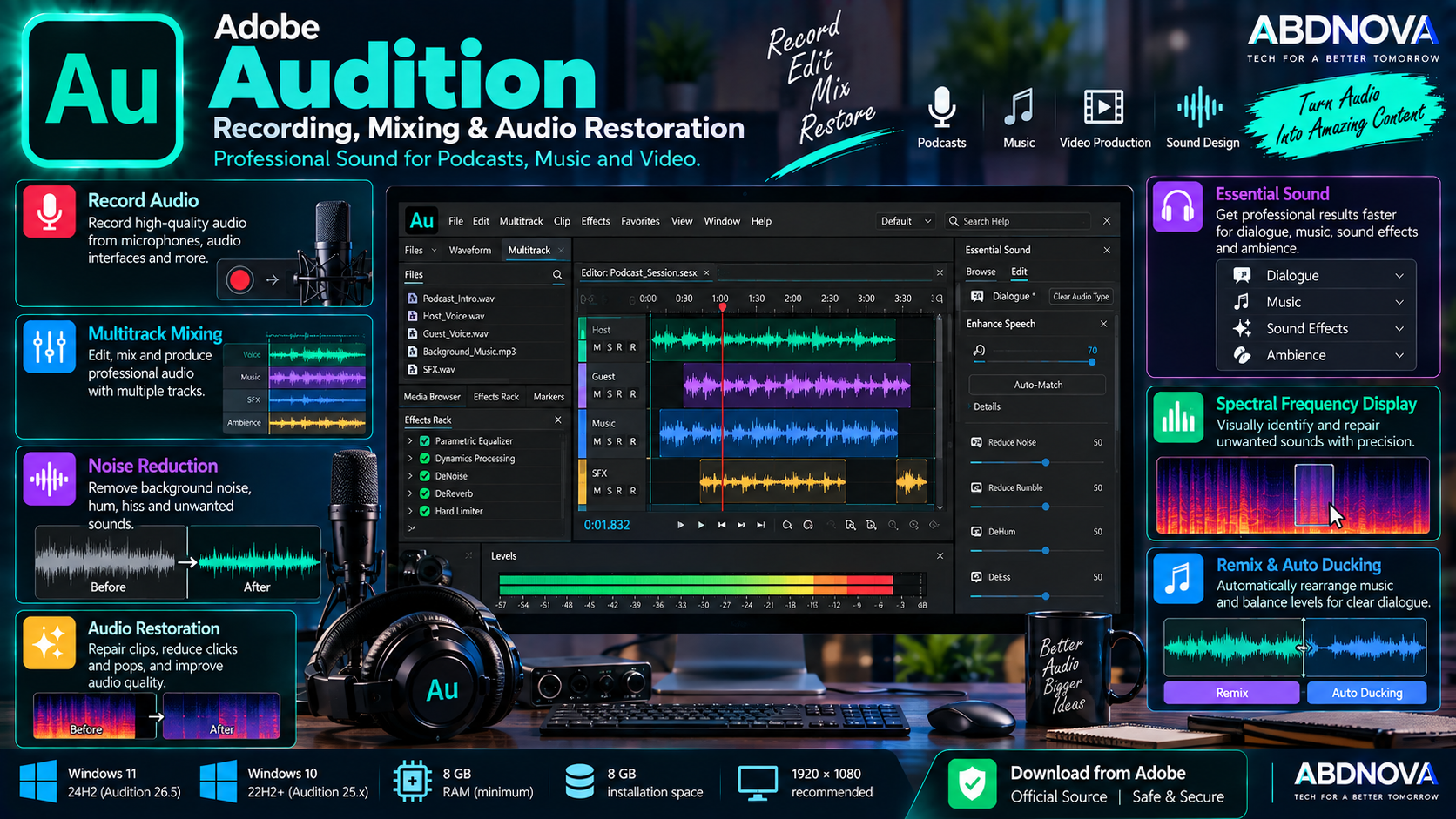The width and height of the screenshot is (1456, 819).
Task: Click the Clear Audio Type button
Action: pos(1081,297)
